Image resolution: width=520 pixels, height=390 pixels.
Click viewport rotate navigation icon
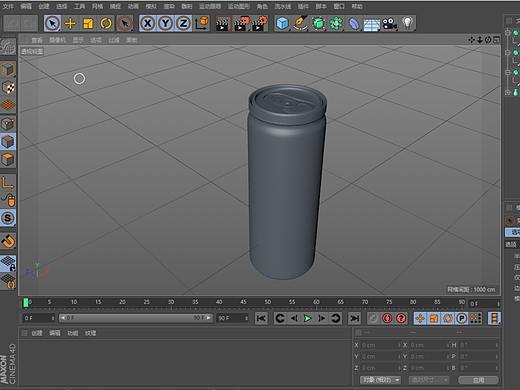488,40
